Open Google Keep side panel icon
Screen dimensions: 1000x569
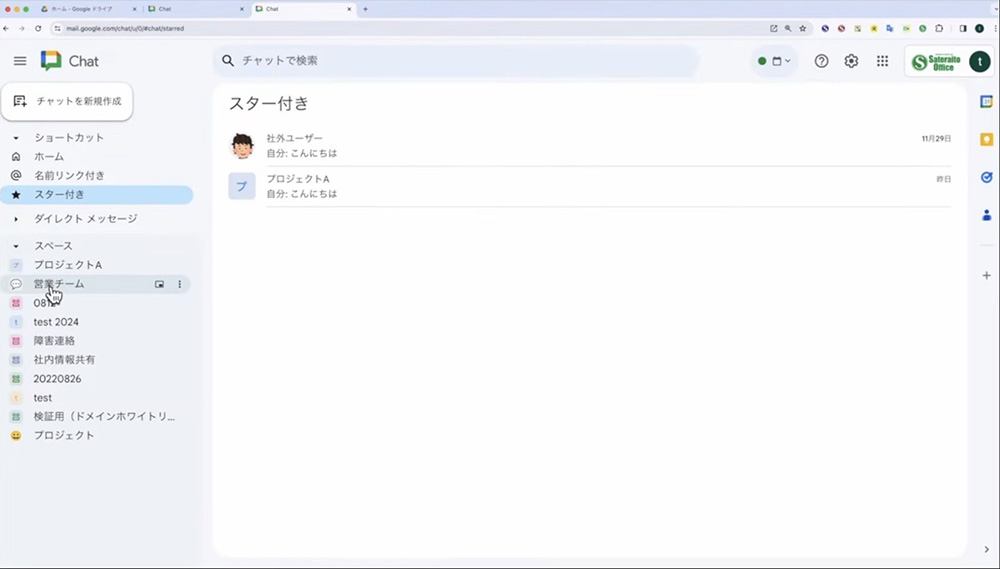(986, 140)
